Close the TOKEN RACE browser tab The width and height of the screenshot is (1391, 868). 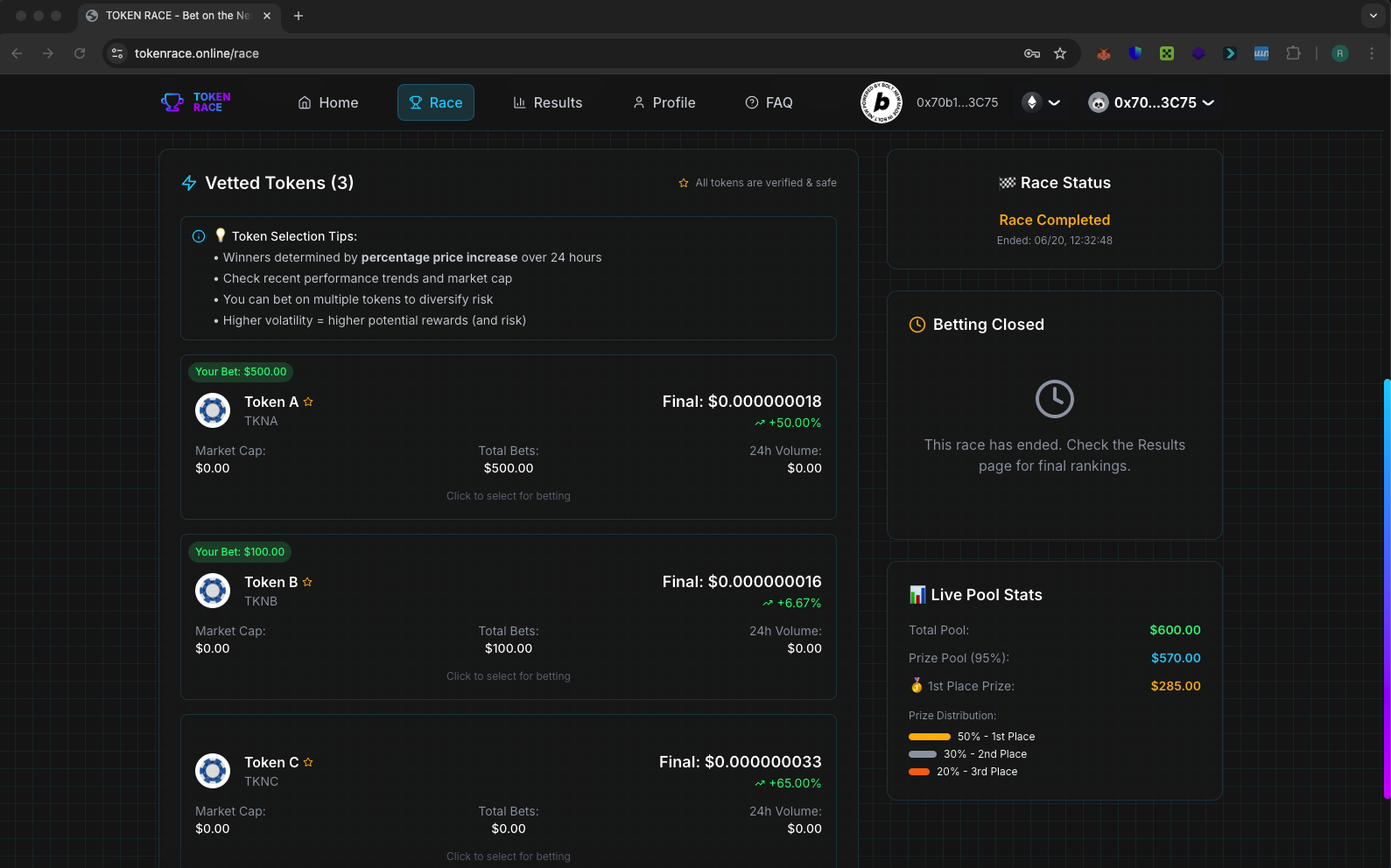tap(267, 16)
